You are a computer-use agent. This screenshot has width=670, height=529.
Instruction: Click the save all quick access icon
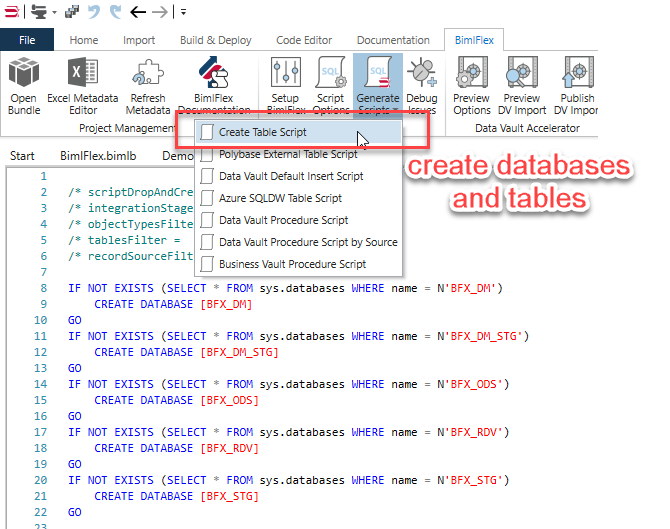click(x=72, y=12)
